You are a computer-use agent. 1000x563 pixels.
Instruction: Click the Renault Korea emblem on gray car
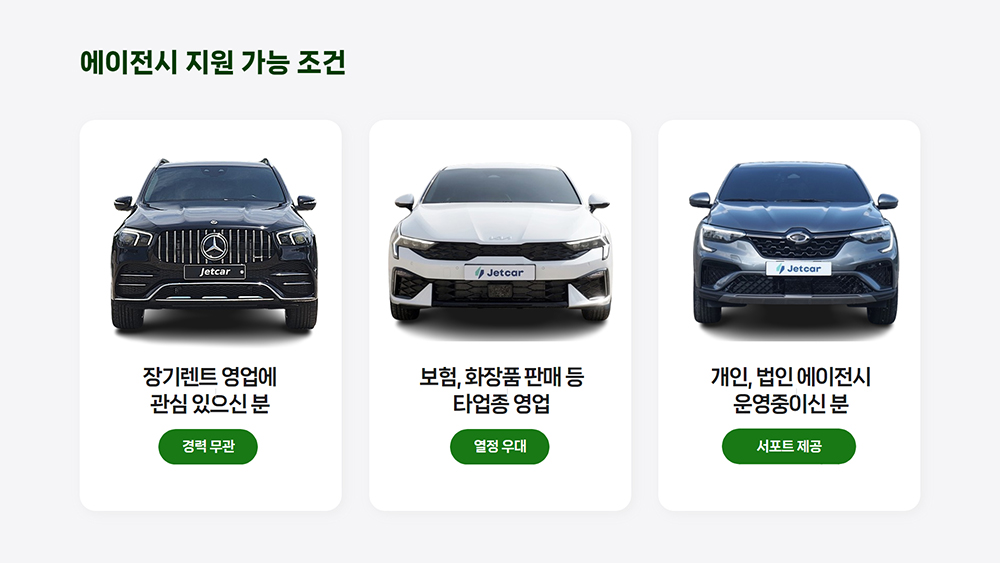[x=797, y=237]
